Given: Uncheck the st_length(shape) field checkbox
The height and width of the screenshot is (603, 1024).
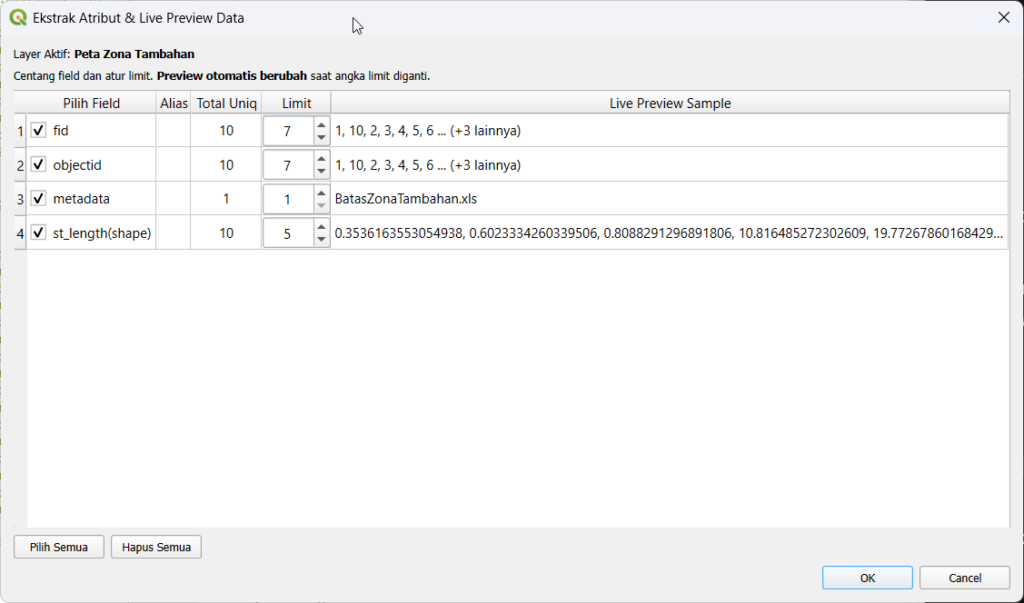Looking at the screenshot, I should [39, 232].
